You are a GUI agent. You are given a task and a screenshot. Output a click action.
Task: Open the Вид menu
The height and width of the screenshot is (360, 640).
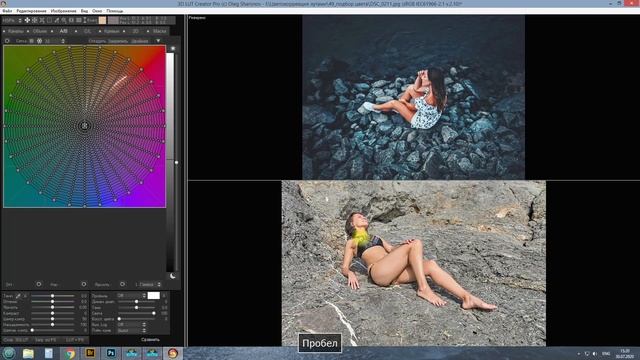pyautogui.click(x=84, y=11)
